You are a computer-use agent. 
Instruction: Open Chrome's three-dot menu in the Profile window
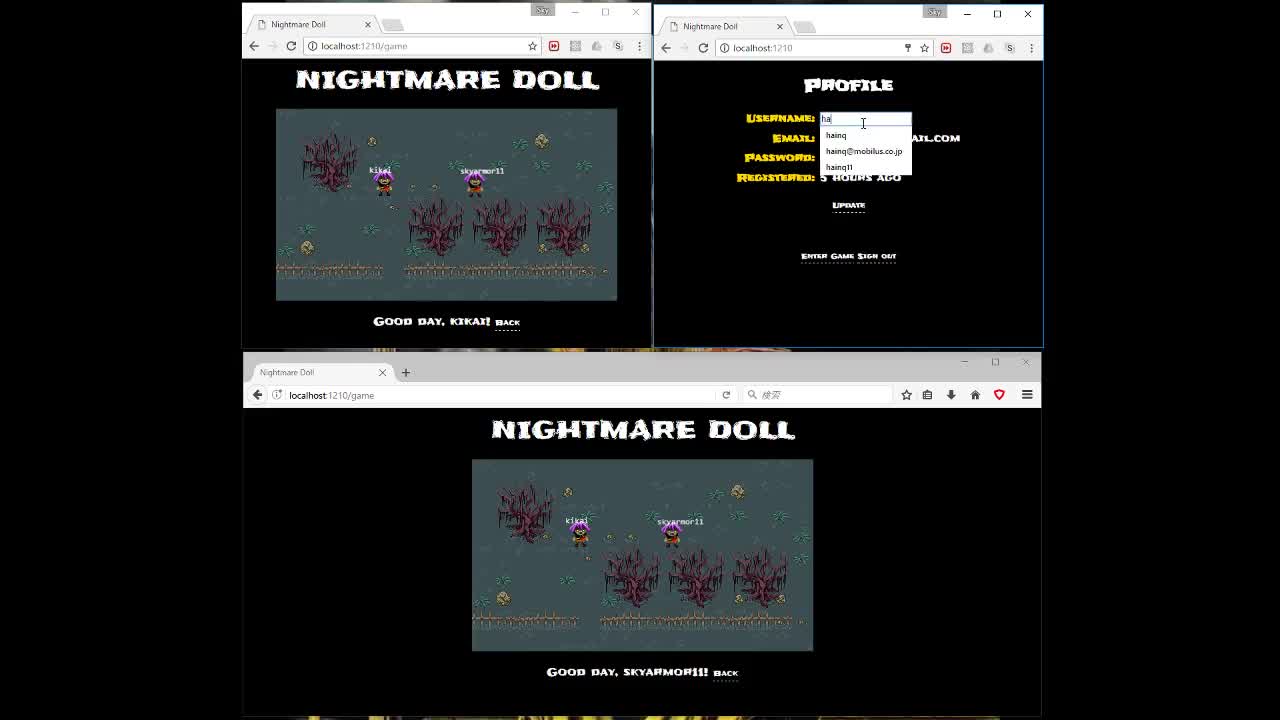(x=1032, y=47)
